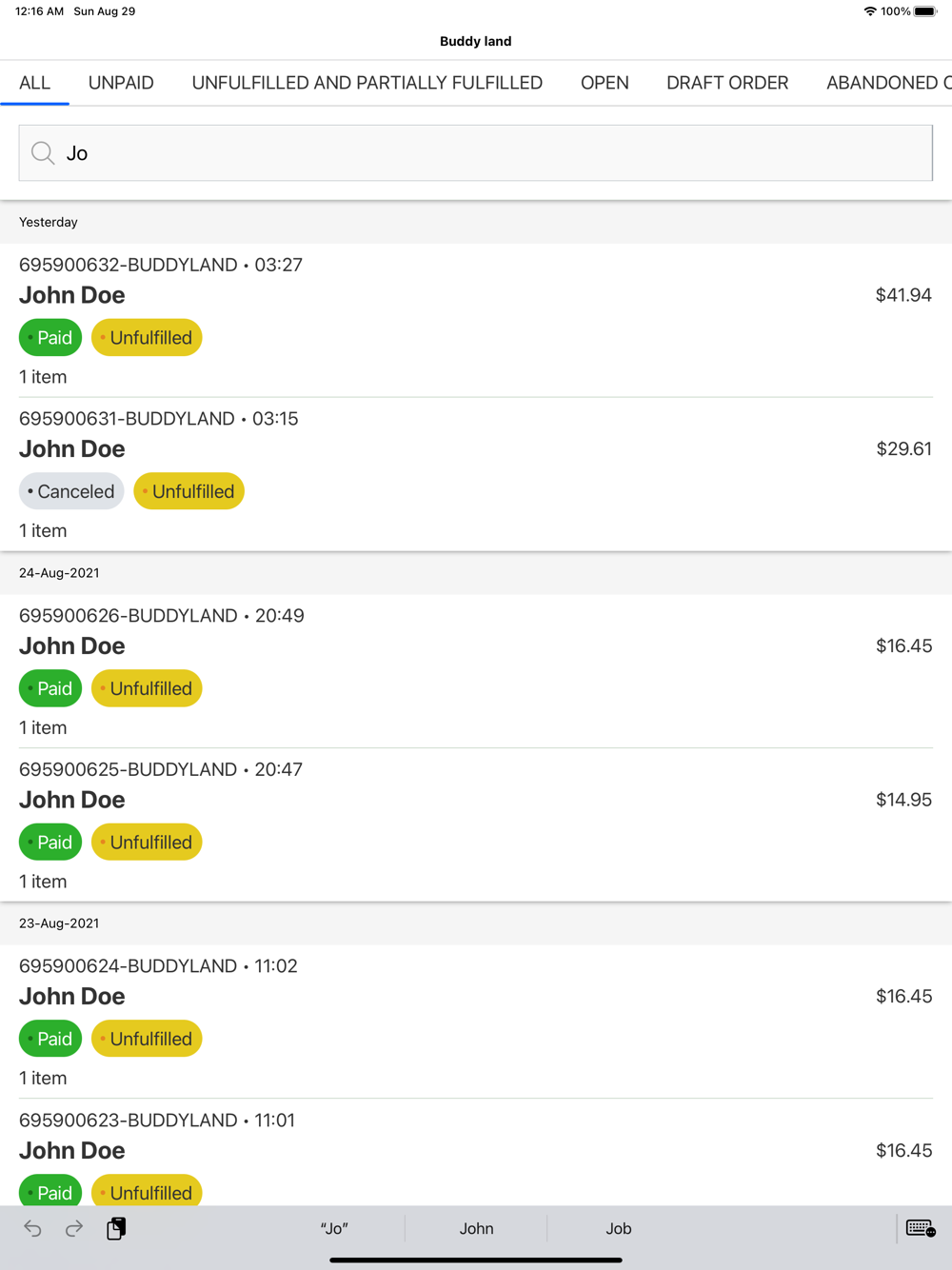Image resolution: width=952 pixels, height=1270 pixels.
Task: Tap the paste clipboard icon
Action: pos(116,1229)
